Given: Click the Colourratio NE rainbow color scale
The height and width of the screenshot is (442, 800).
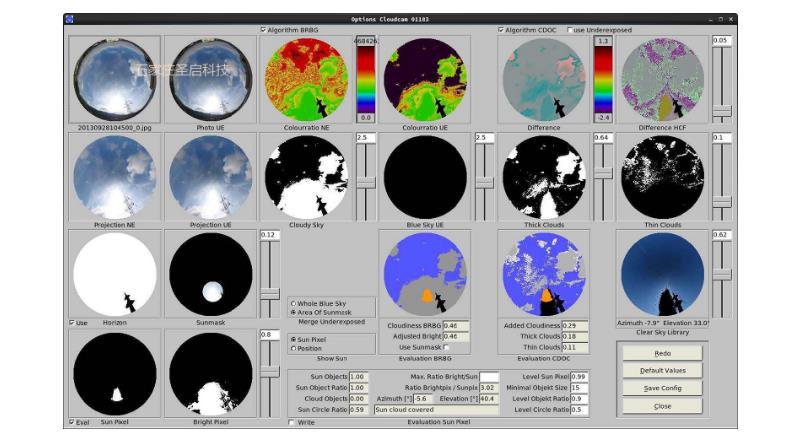Looking at the screenshot, I should (365, 80).
